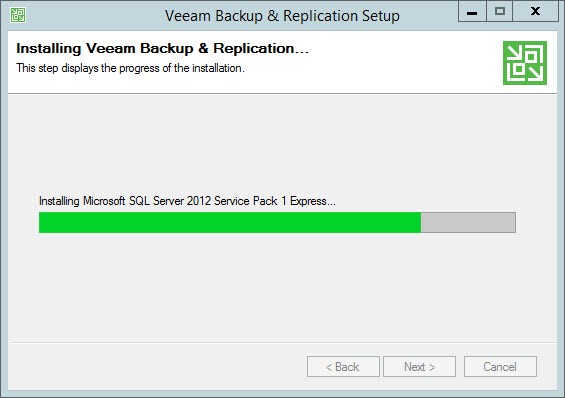Click the large green Veeam logo

525,63
